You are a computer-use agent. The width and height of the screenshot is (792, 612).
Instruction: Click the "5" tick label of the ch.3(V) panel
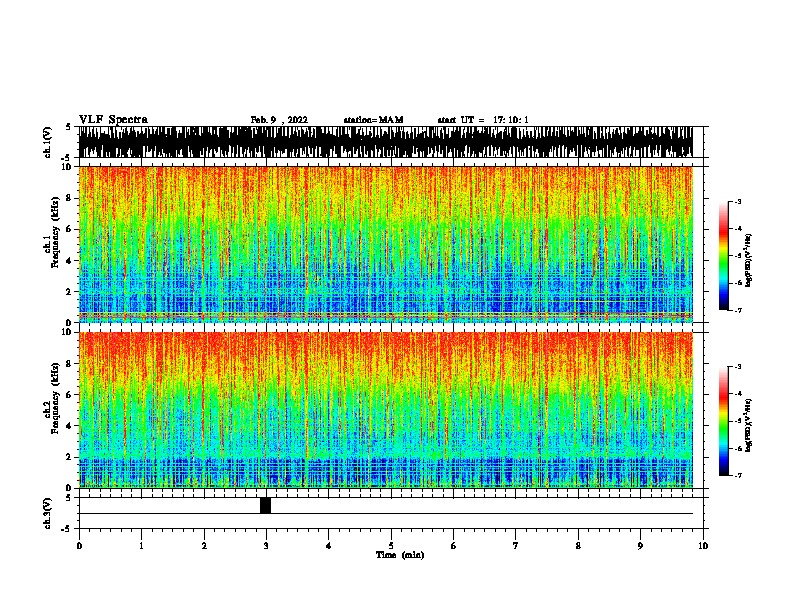tap(69, 498)
